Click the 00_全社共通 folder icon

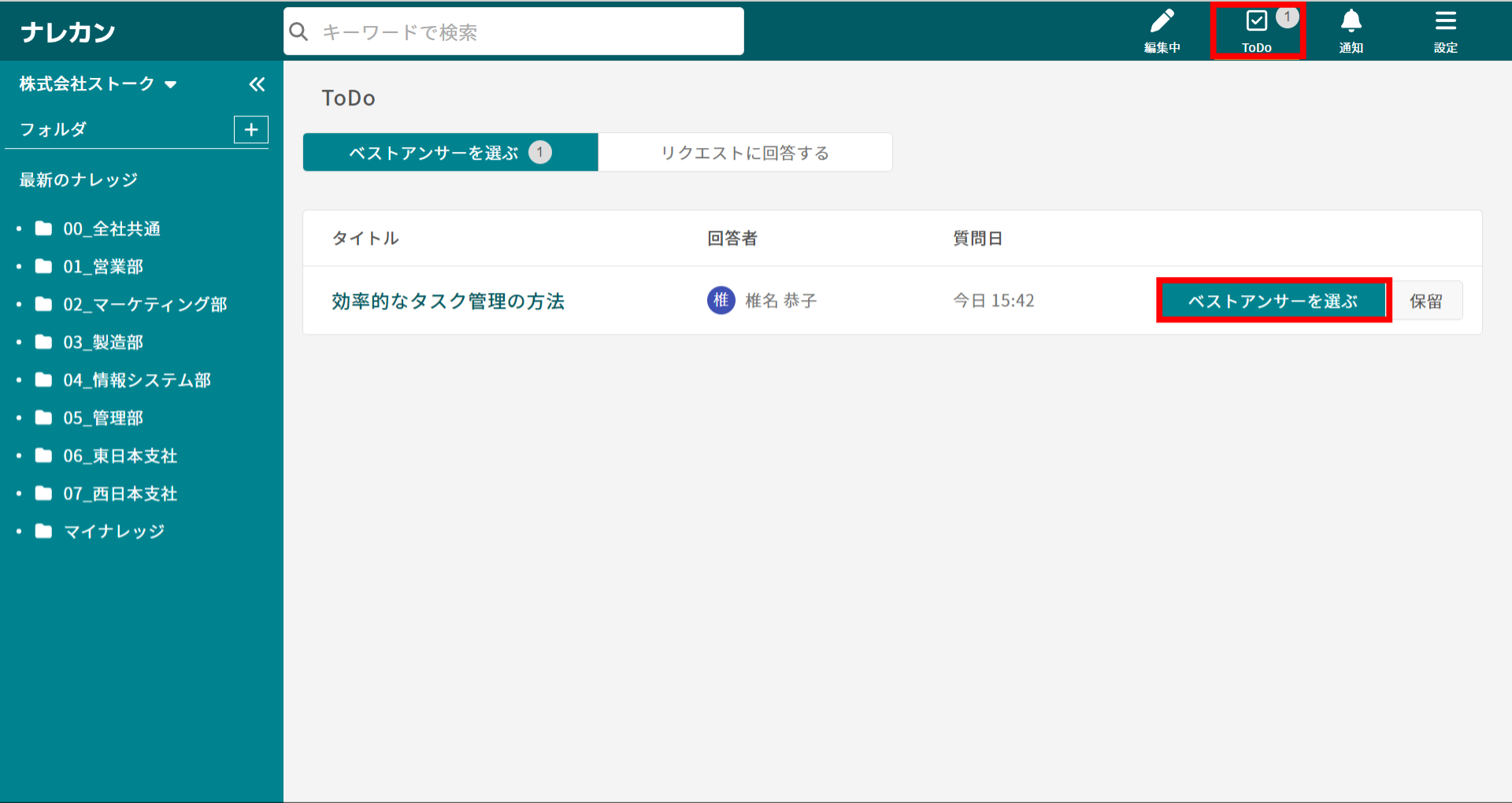44,229
